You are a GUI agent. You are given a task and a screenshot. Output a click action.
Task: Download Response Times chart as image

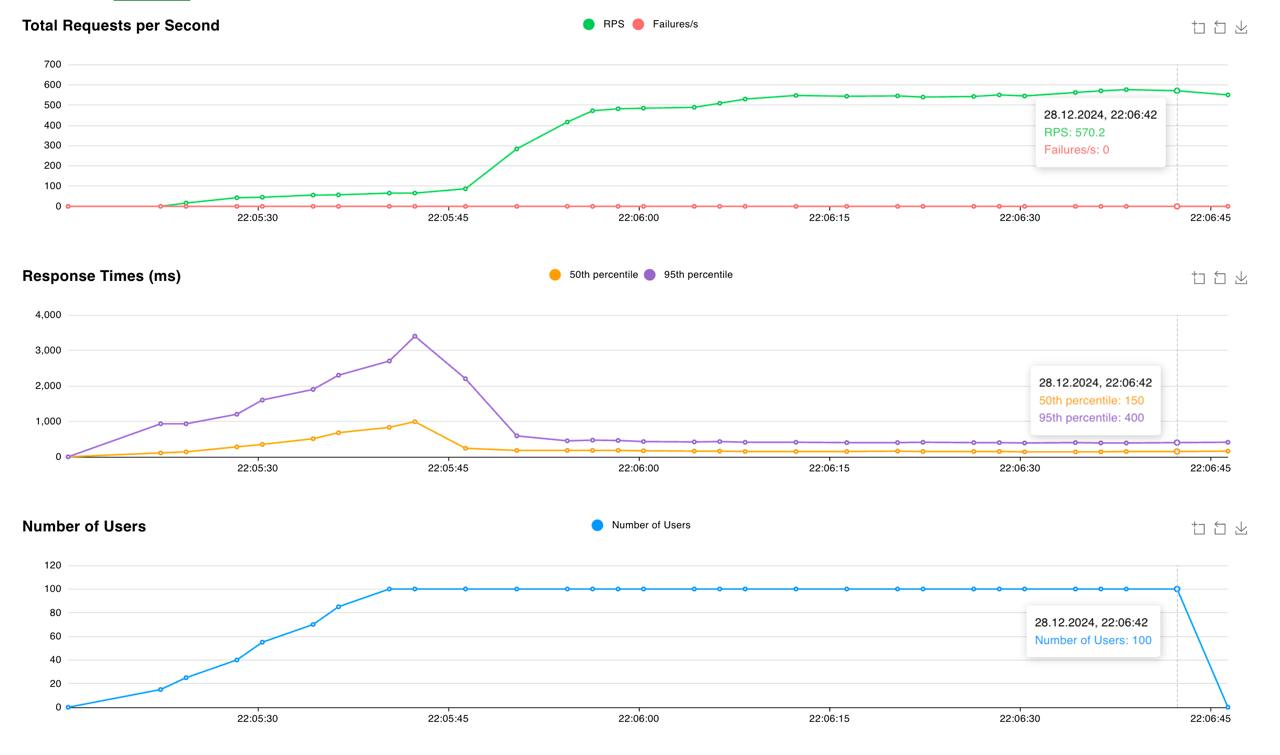tap(1241, 278)
